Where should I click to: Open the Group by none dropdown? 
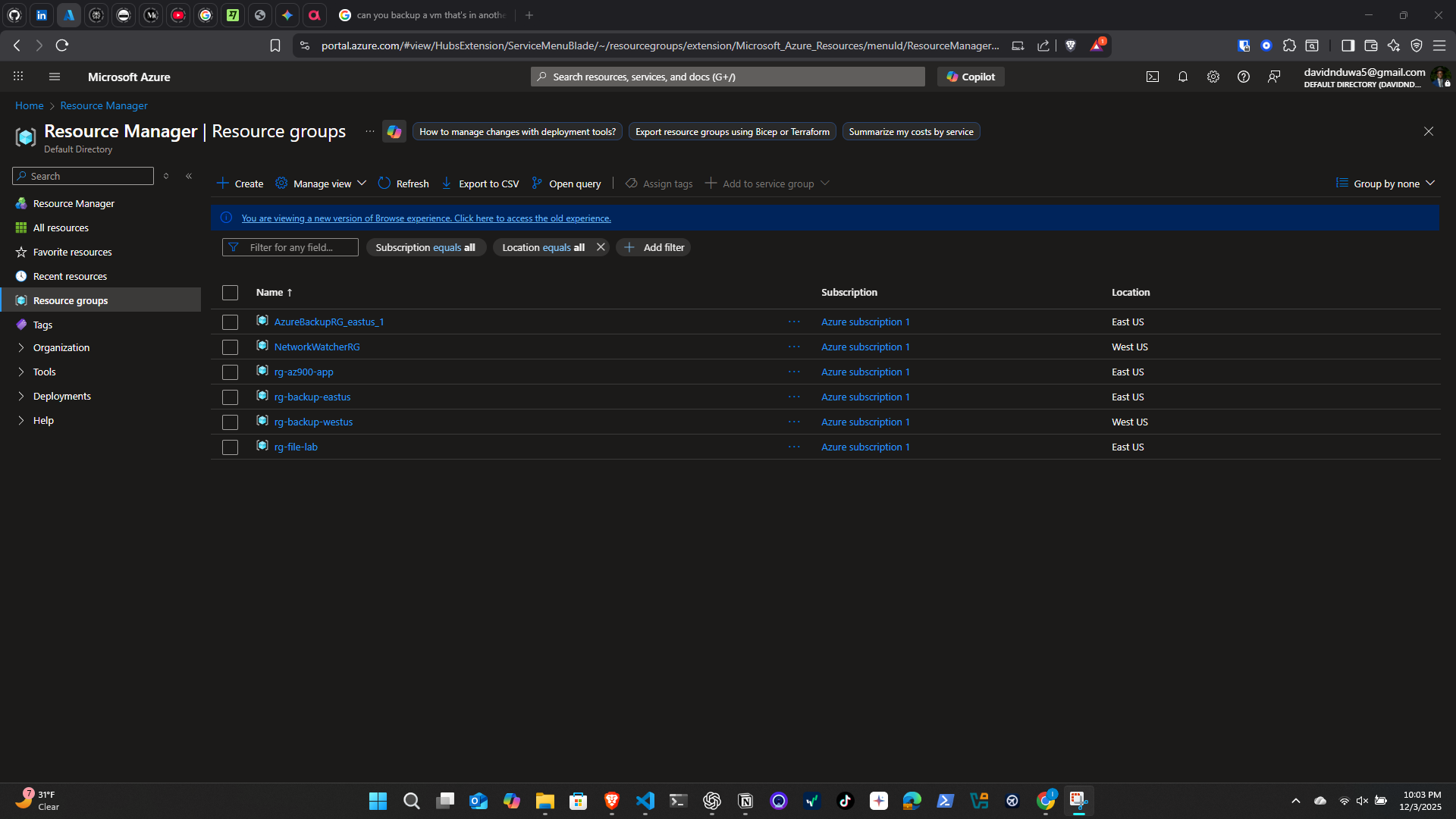coord(1385,184)
